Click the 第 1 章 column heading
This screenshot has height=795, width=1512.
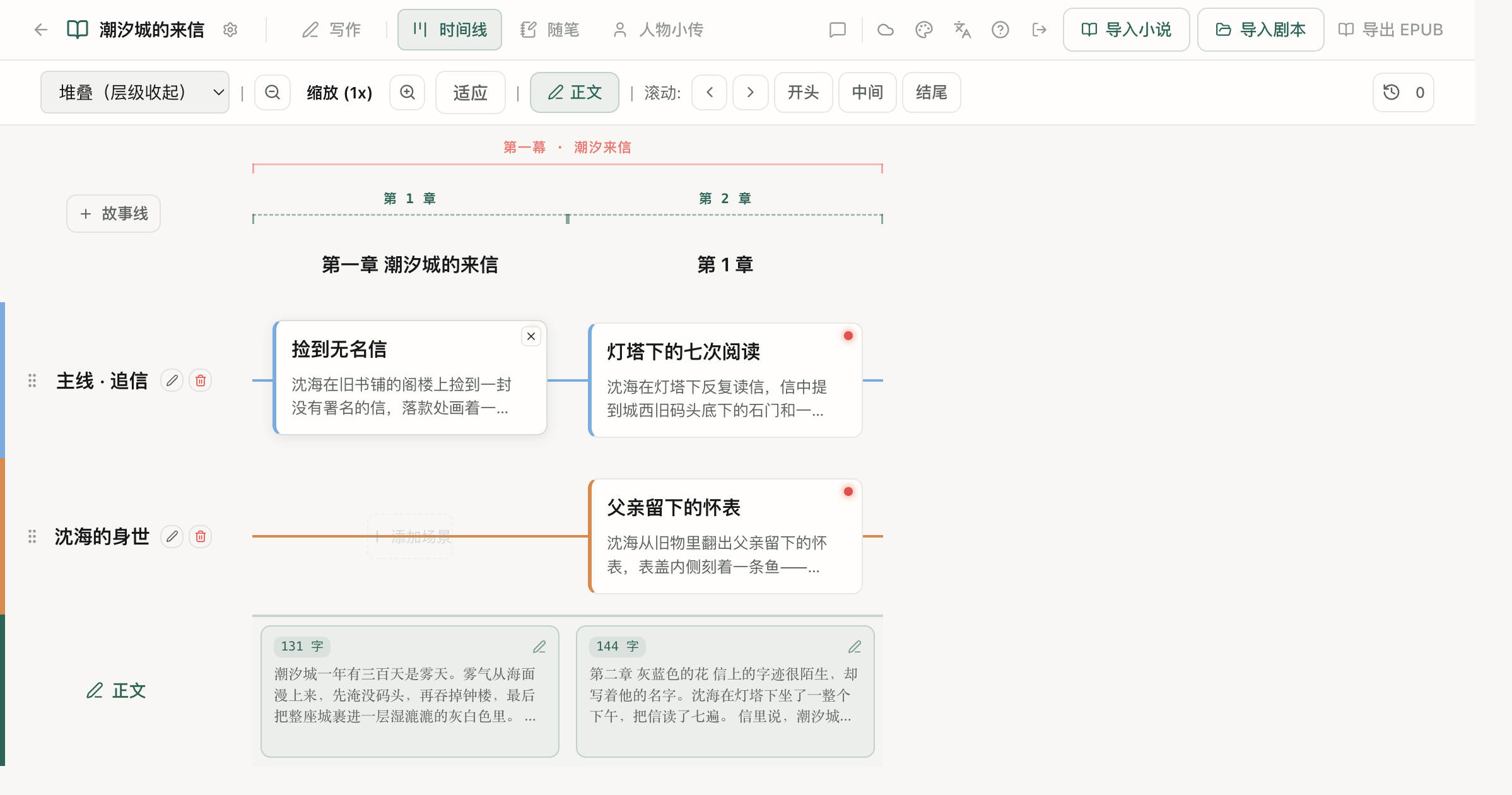click(725, 264)
